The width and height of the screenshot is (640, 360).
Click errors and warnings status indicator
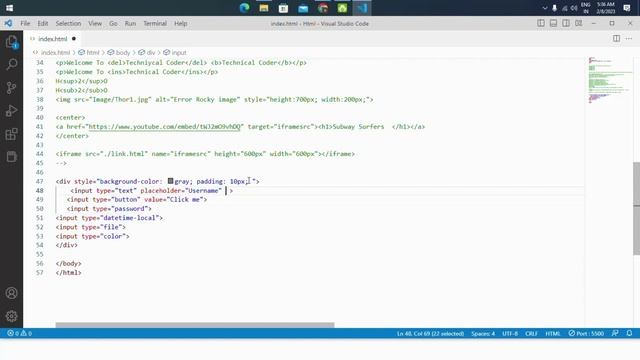[x=19, y=333]
